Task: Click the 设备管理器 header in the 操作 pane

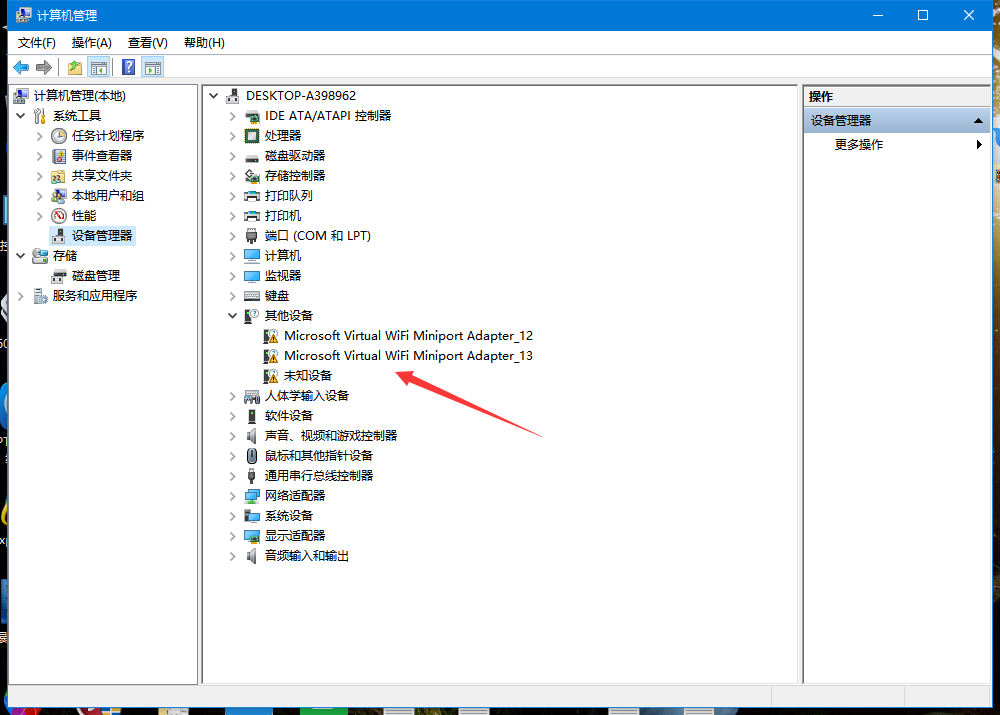Action: click(897, 121)
